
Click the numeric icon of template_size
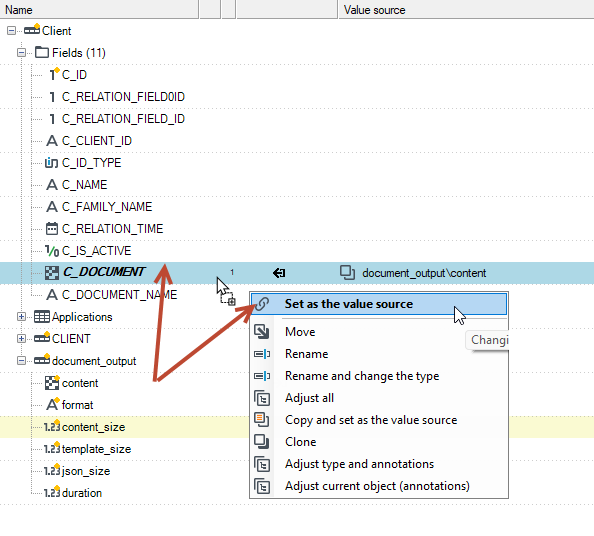click(x=52, y=448)
